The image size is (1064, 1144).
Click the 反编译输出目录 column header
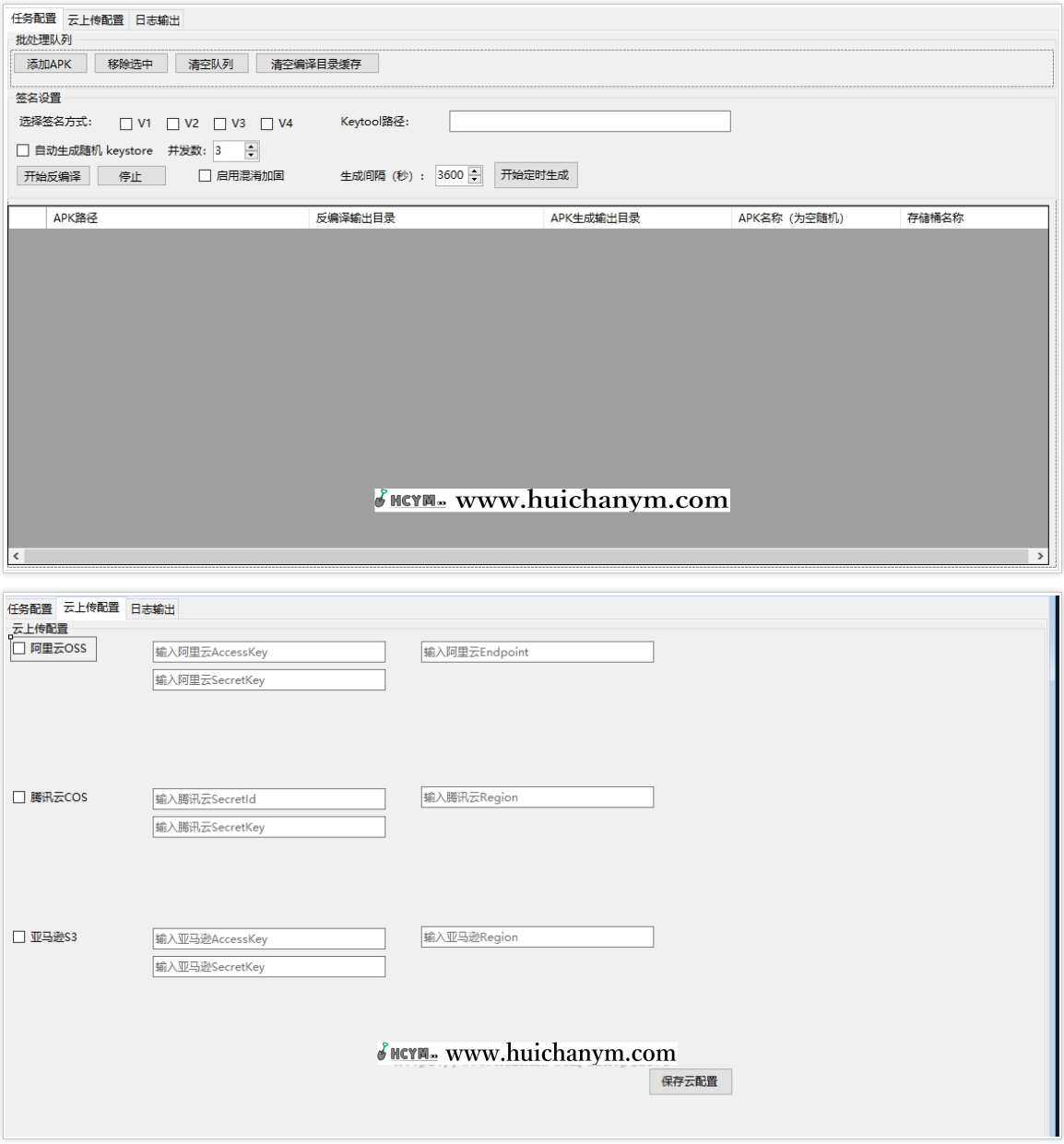coord(426,218)
